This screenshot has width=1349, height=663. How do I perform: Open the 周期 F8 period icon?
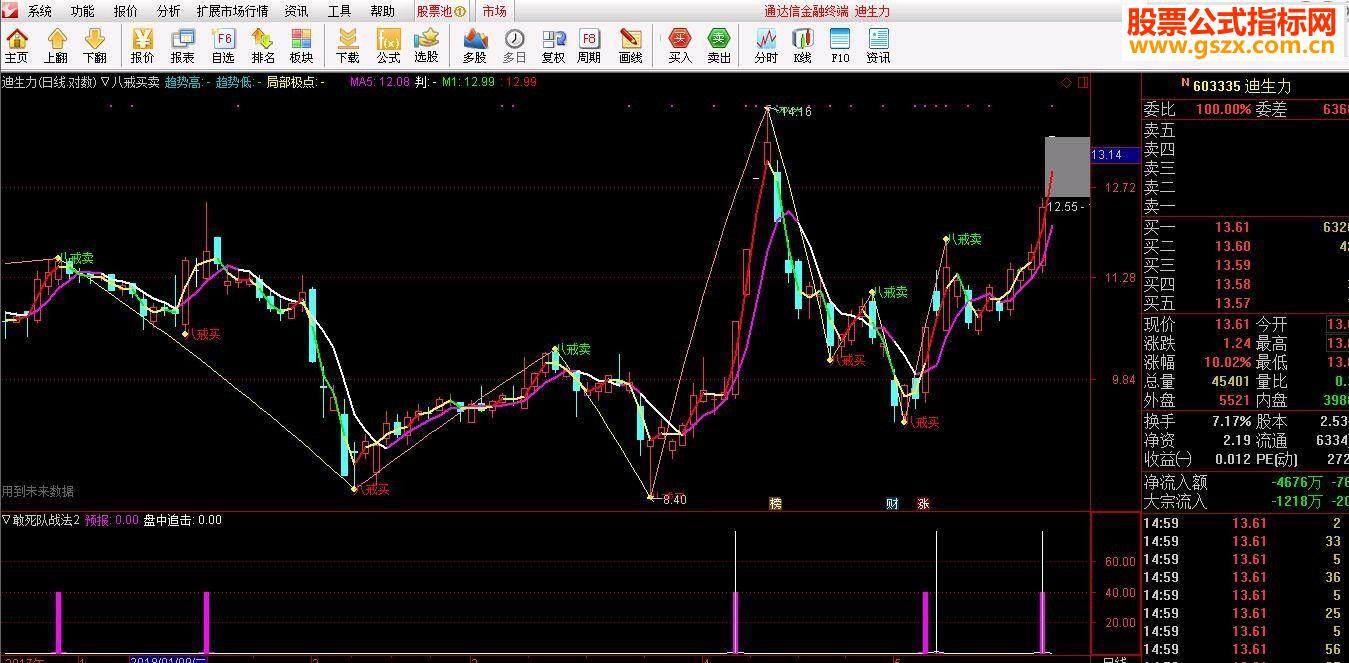(590, 45)
